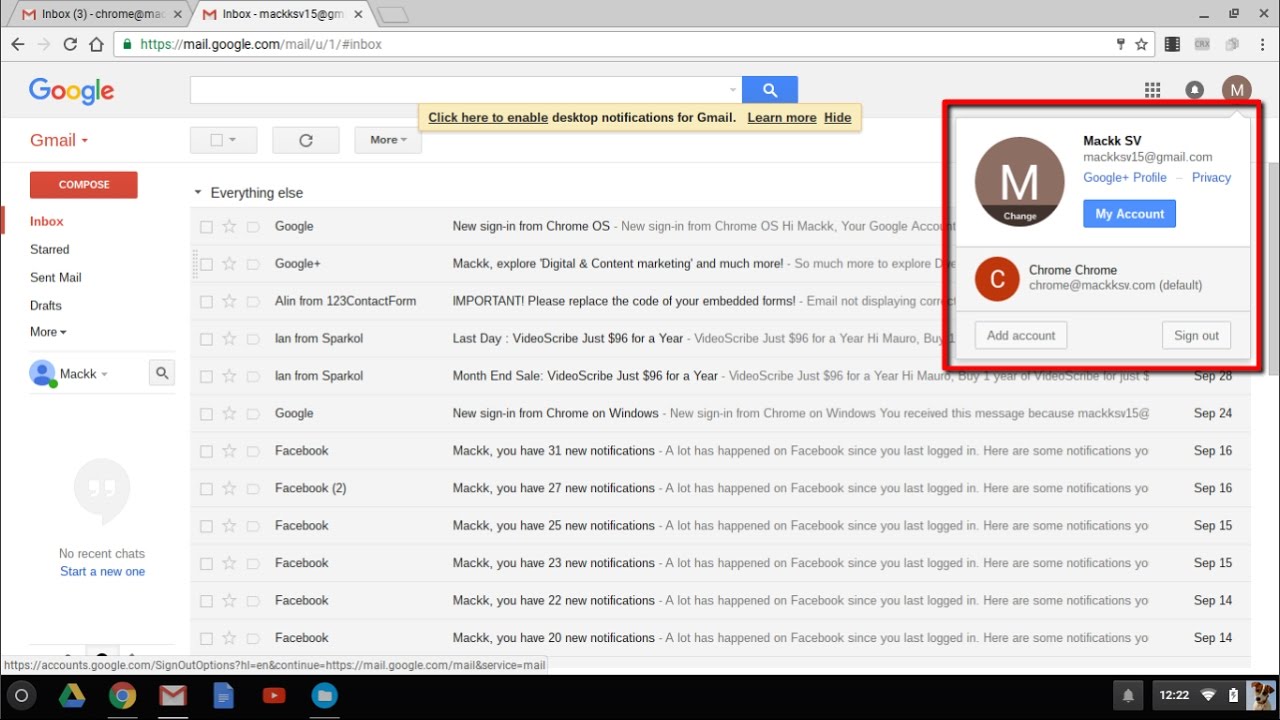Viewport: 1280px width, 720px height.
Task: Open the Learn more notifications link
Action: 782,117
